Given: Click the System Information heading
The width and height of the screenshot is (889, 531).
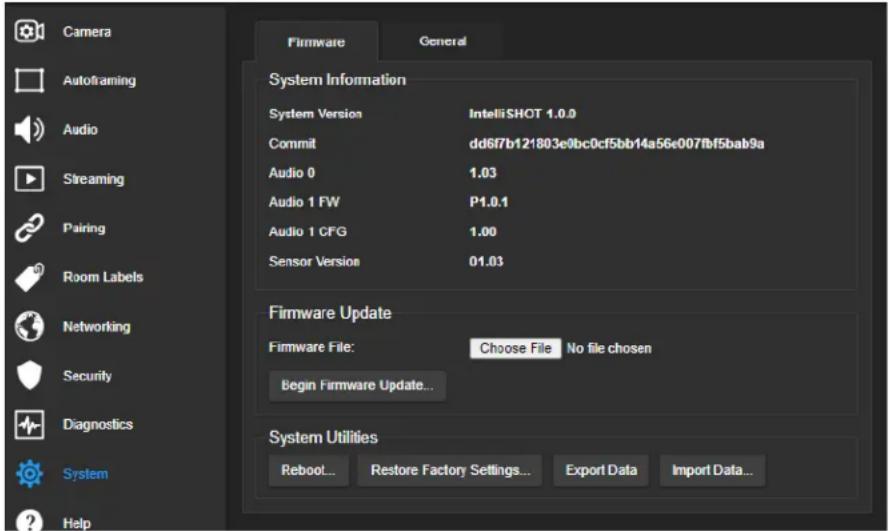Looking at the screenshot, I should pyautogui.click(x=337, y=80).
